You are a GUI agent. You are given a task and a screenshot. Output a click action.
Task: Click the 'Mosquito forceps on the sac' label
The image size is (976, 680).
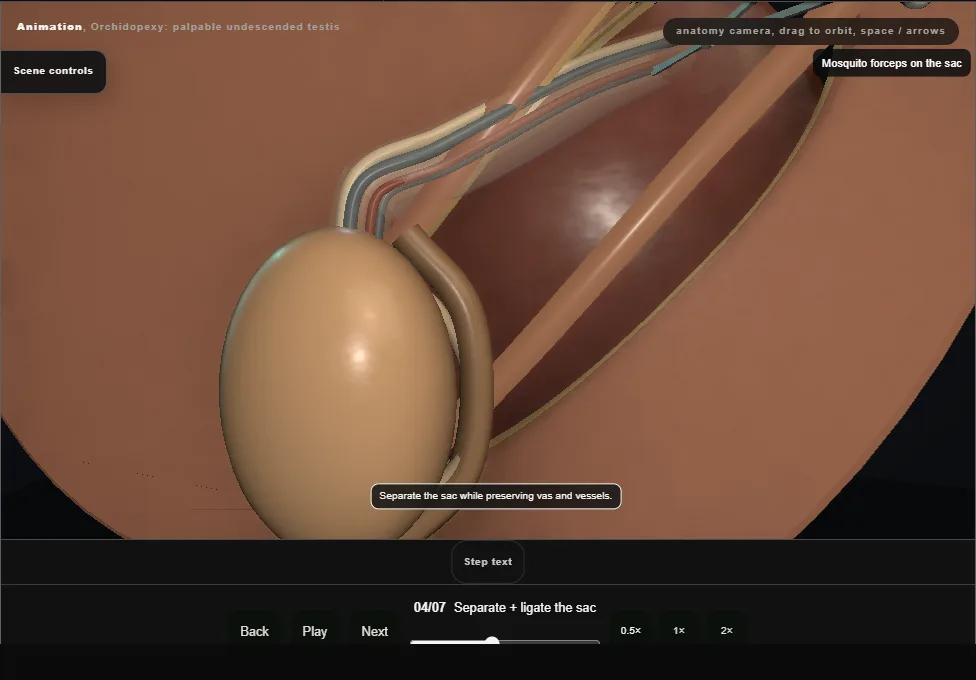[891, 64]
